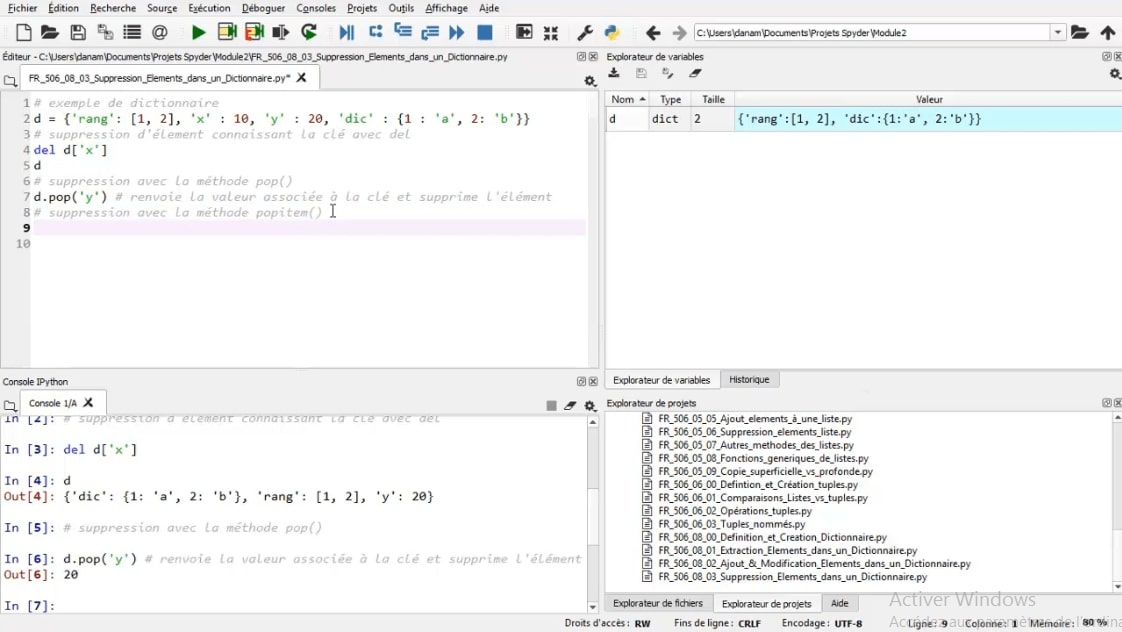1122x632 pixels.
Task: Switch to the Historique tab
Action: tap(749, 380)
